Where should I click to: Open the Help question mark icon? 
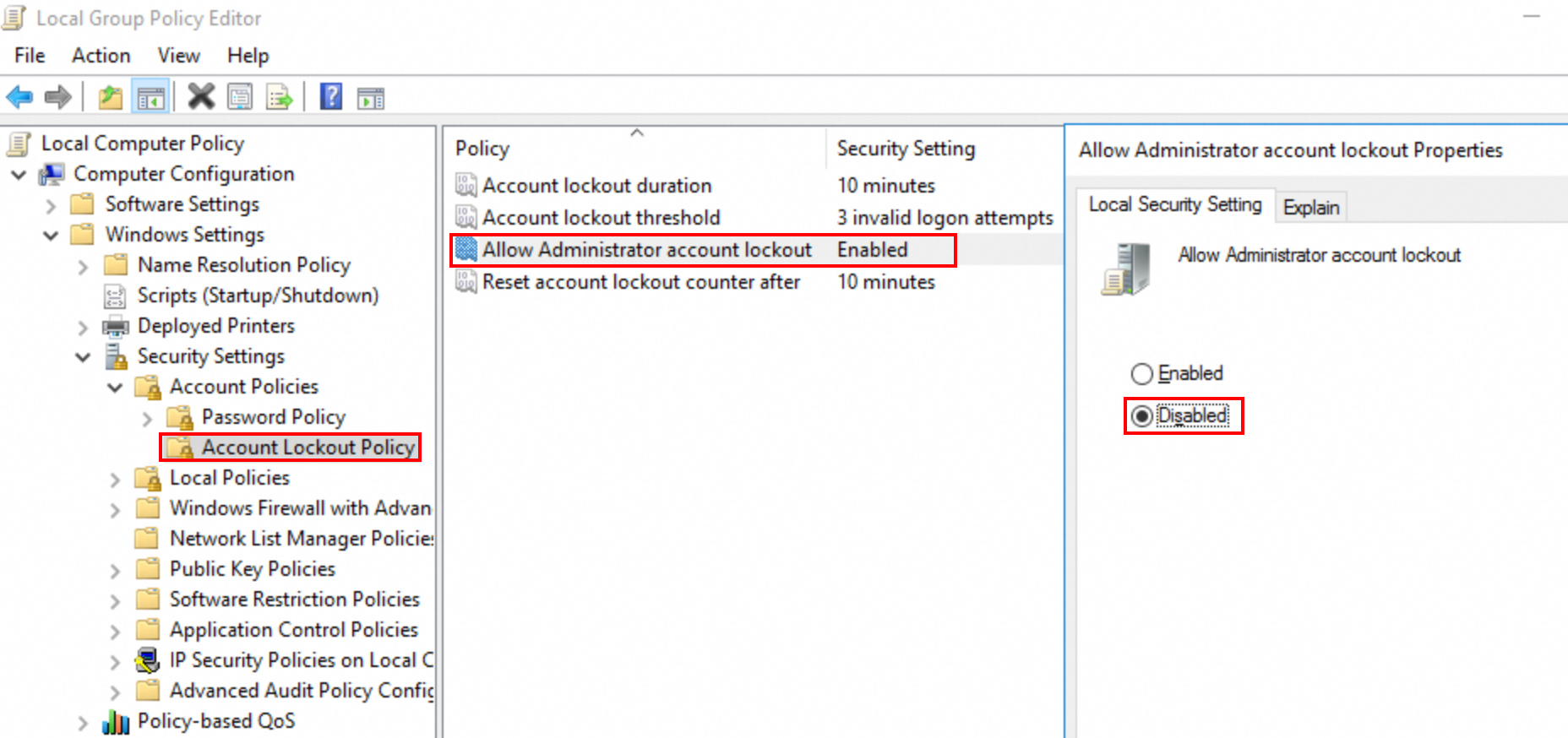[330, 97]
